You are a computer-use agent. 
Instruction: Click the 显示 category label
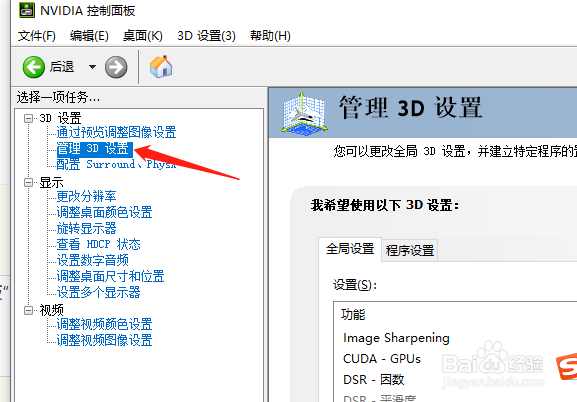pos(51,183)
